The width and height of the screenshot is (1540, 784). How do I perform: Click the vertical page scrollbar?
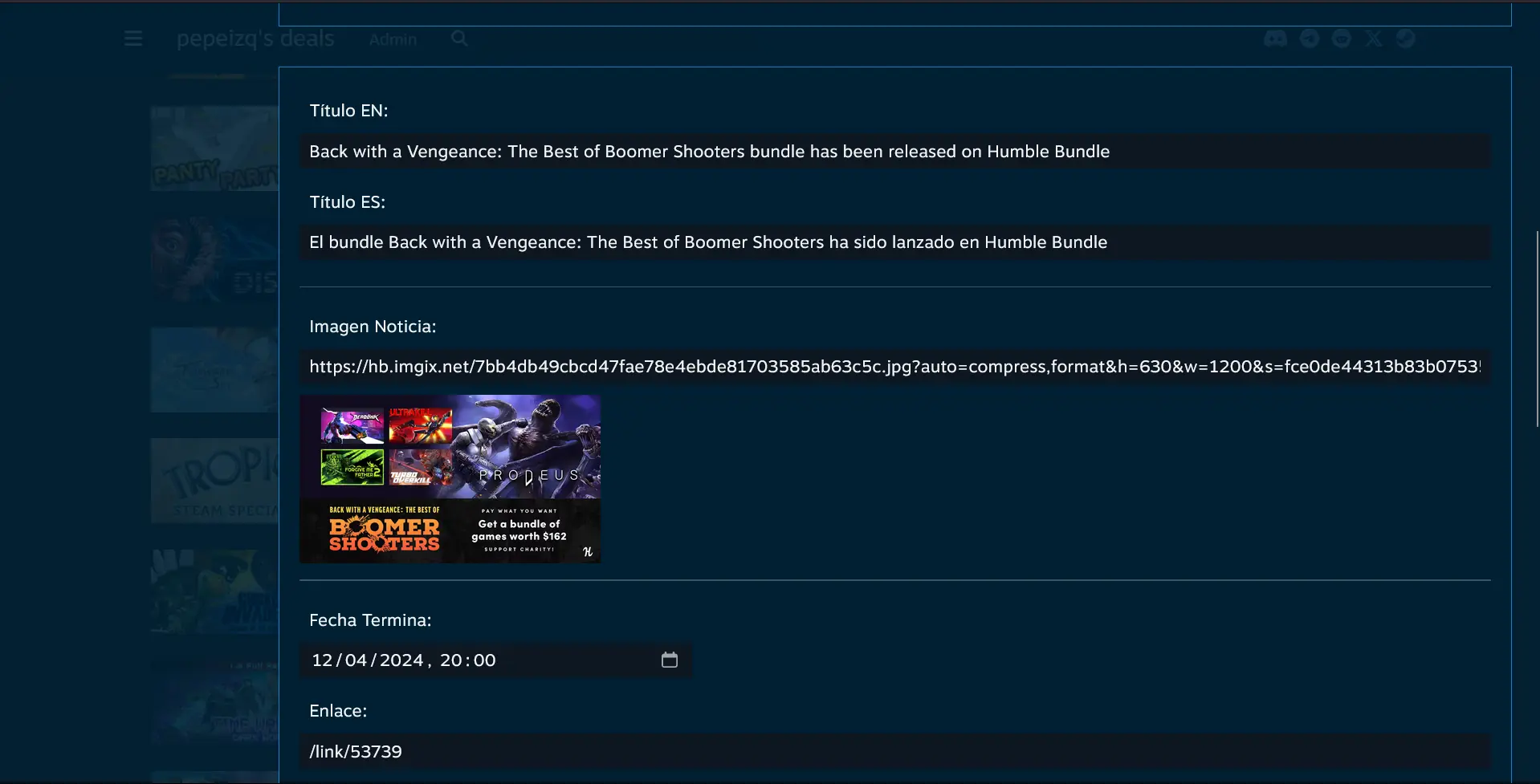point(1536,329)
